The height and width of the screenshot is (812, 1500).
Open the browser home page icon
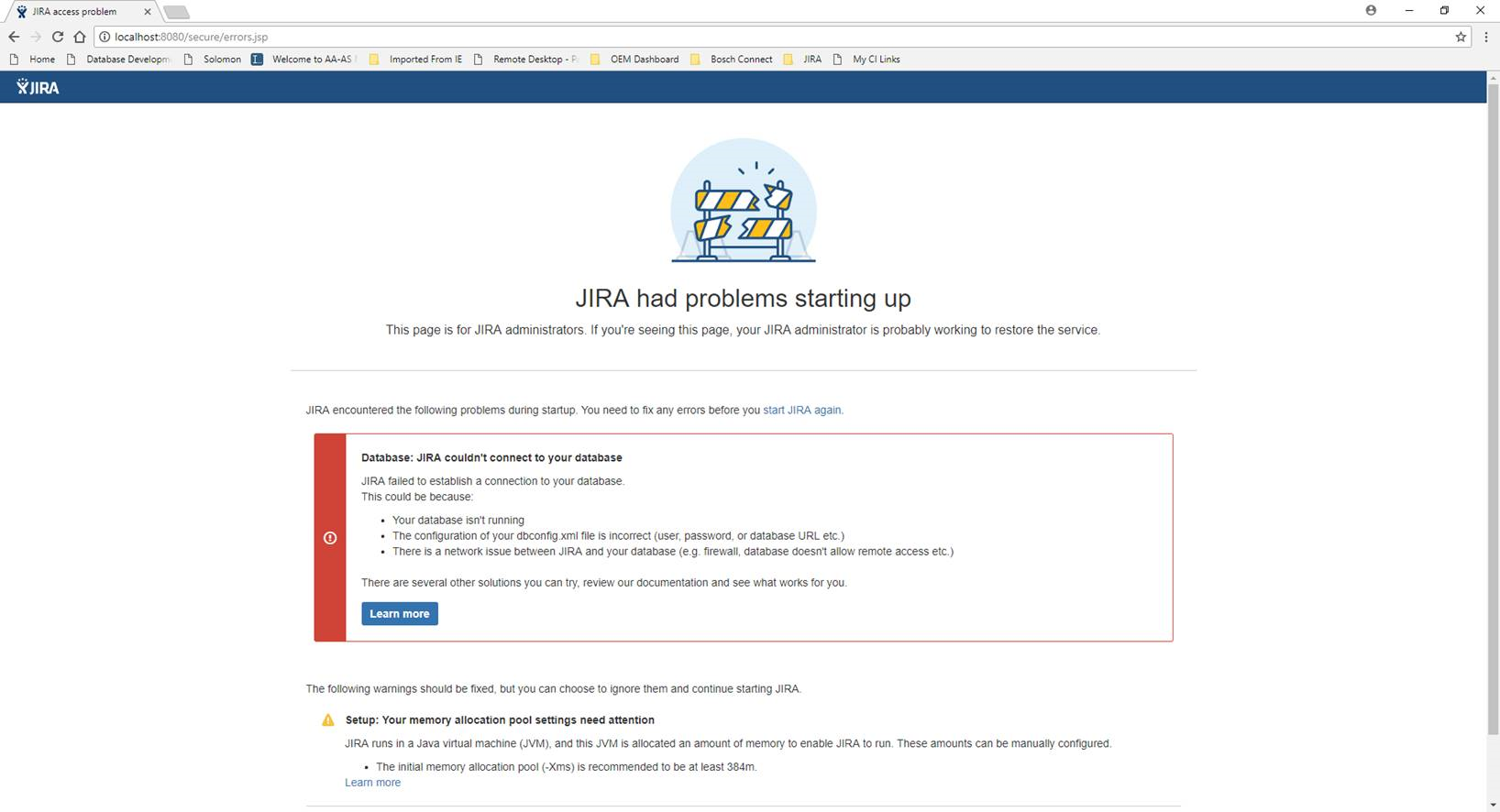(x=80, y=37)
